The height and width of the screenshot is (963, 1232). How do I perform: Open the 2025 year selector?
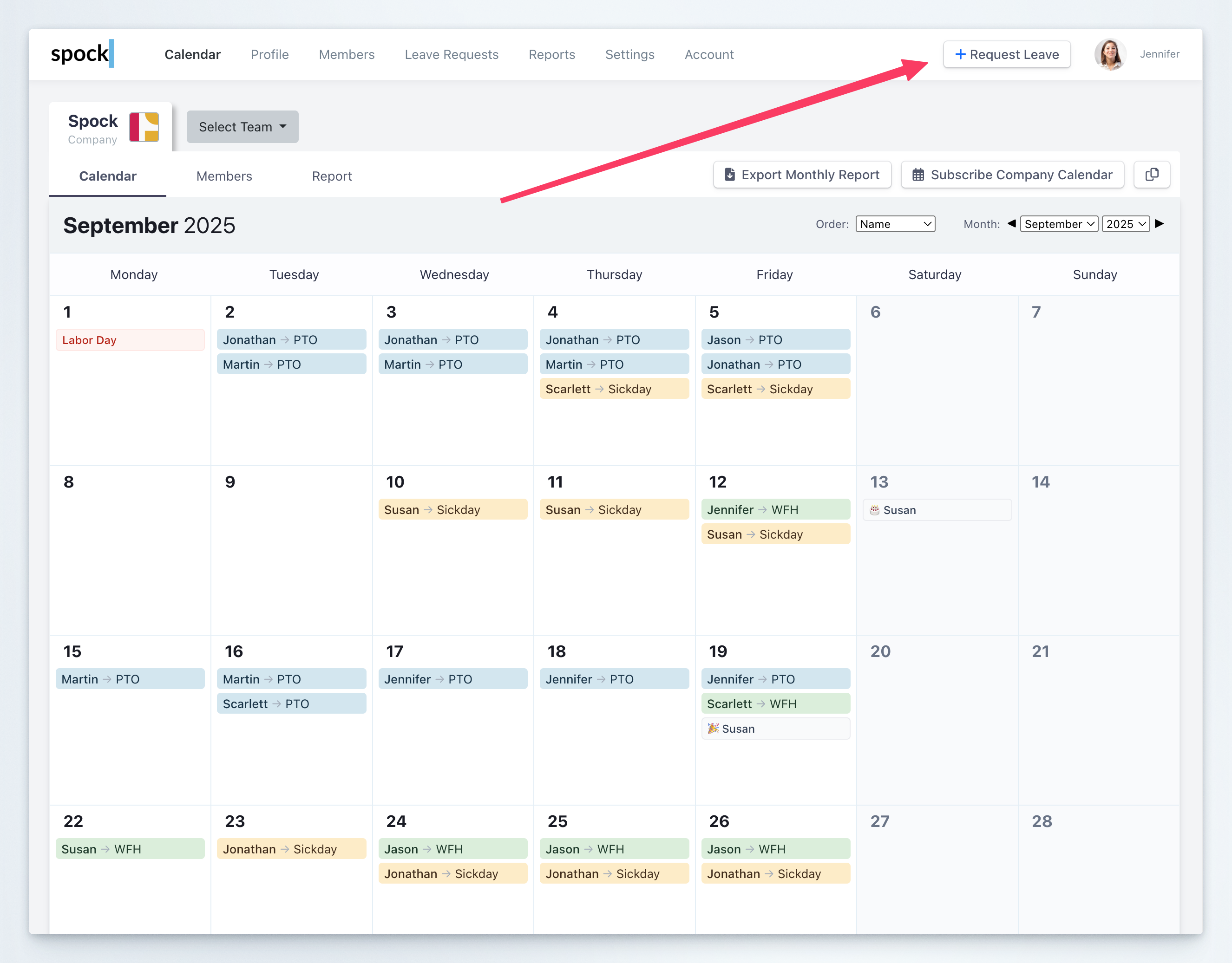click(x=1125, y=224)
